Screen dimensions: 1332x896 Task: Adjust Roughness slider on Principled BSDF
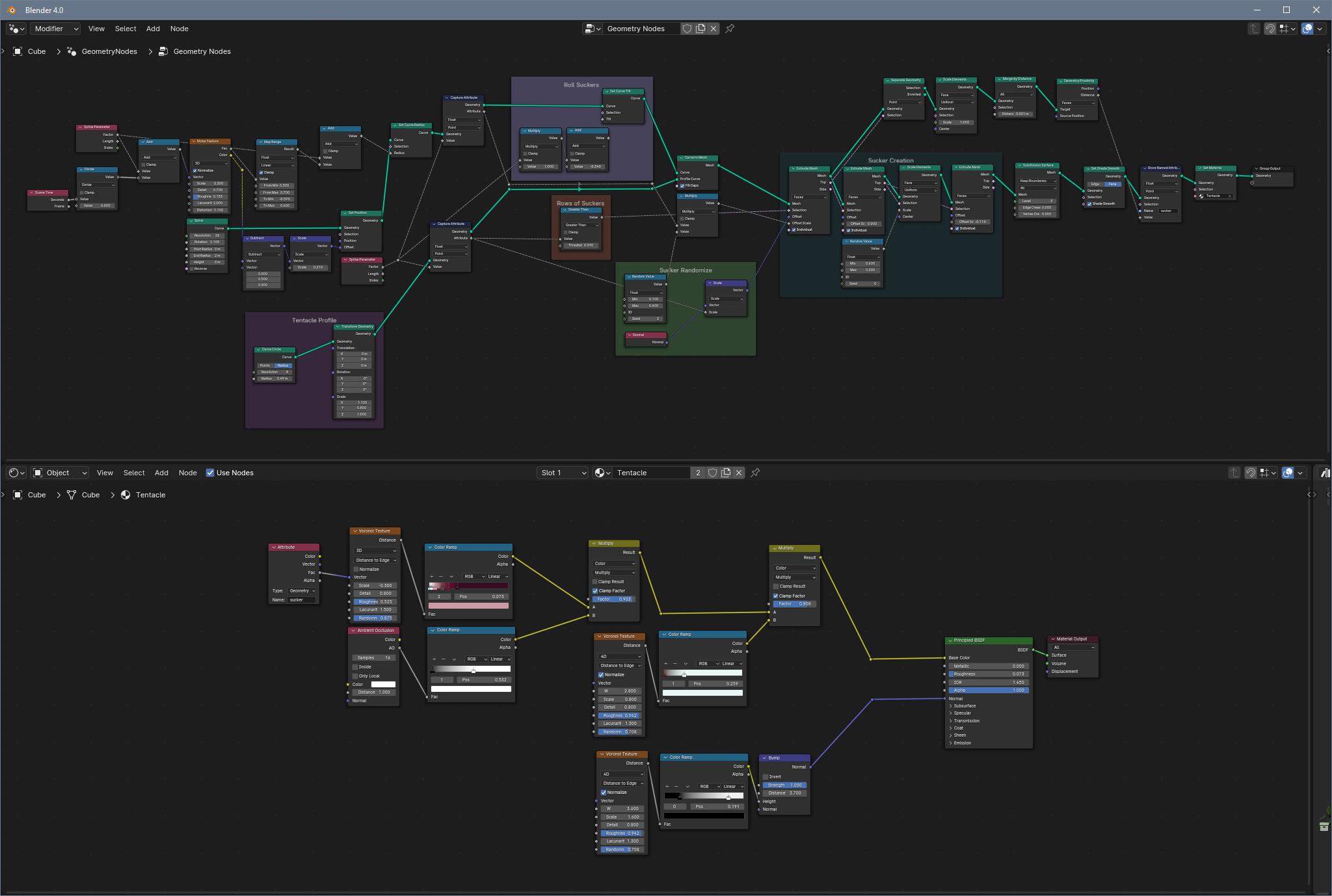tap(988, 674)
